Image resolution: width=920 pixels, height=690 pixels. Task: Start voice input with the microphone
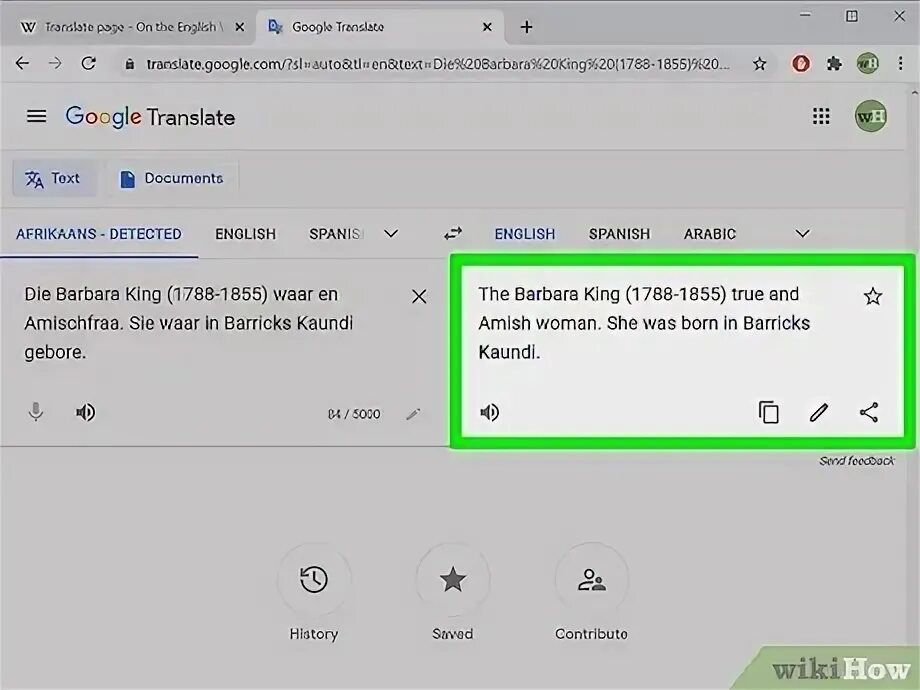36,412
